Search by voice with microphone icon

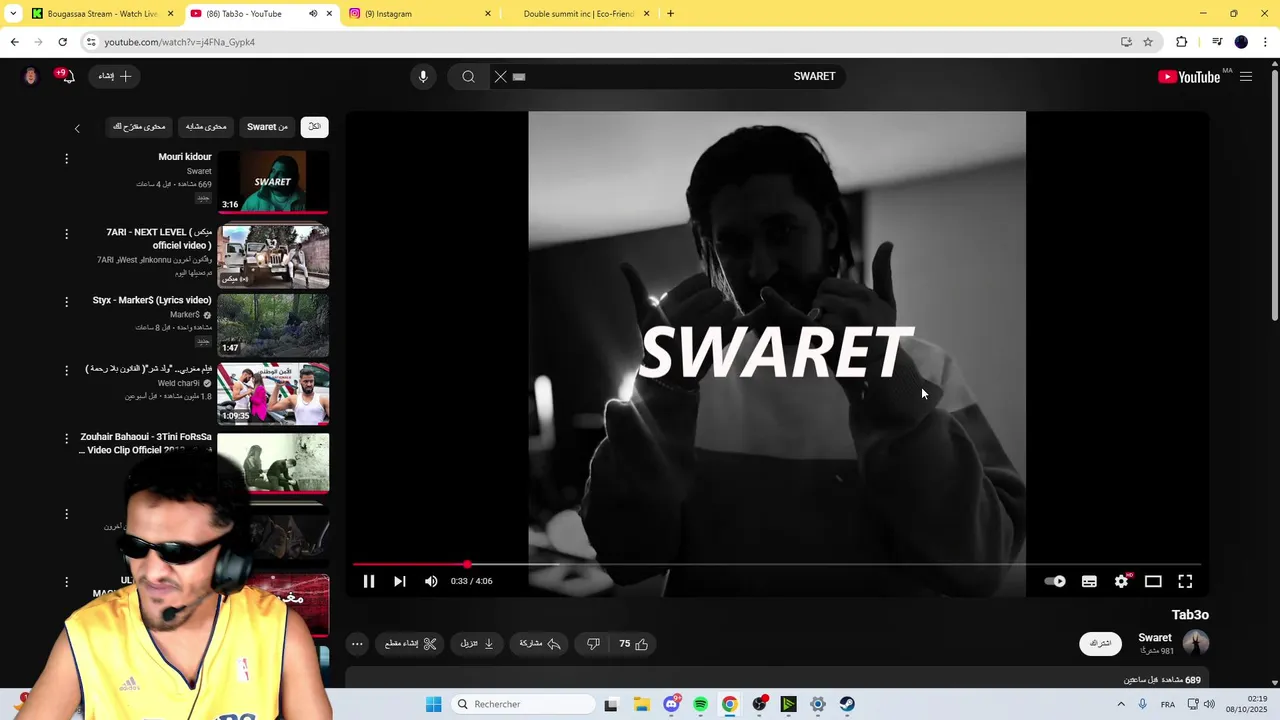(423, 77)
